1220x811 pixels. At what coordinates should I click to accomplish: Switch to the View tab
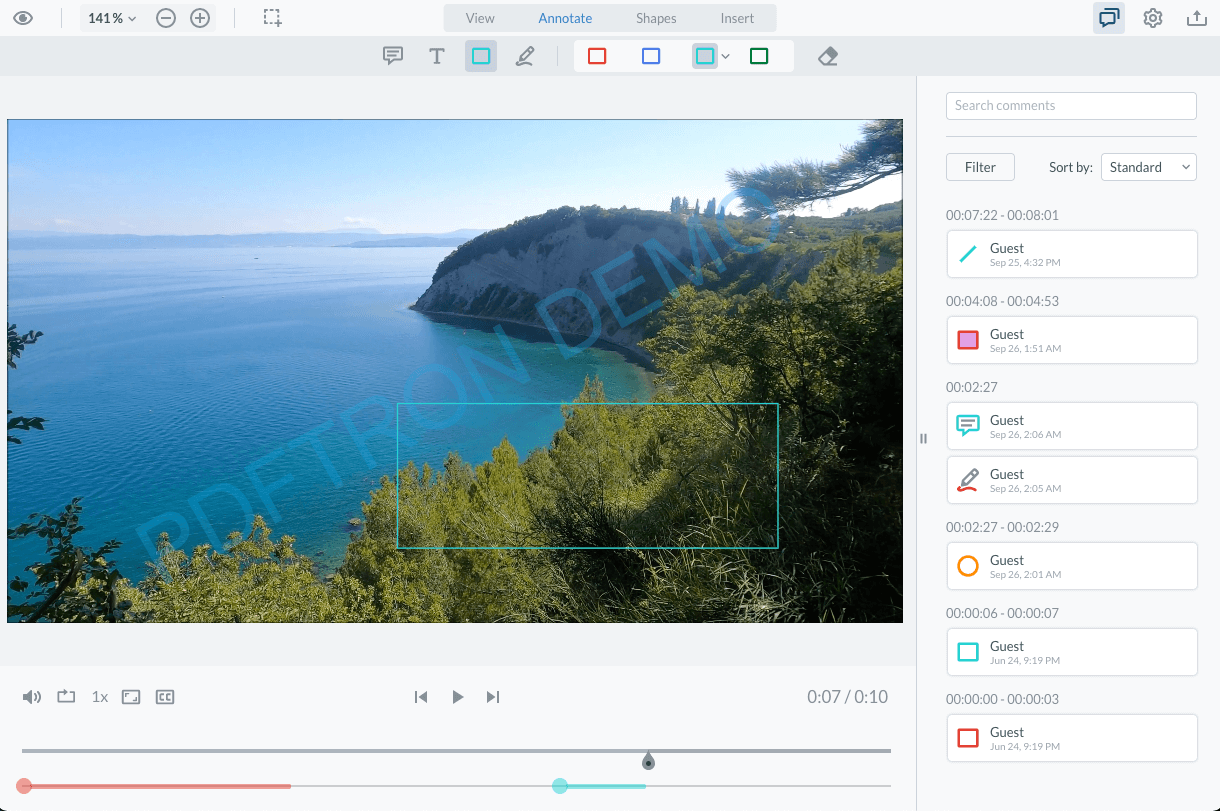point(480,18)
